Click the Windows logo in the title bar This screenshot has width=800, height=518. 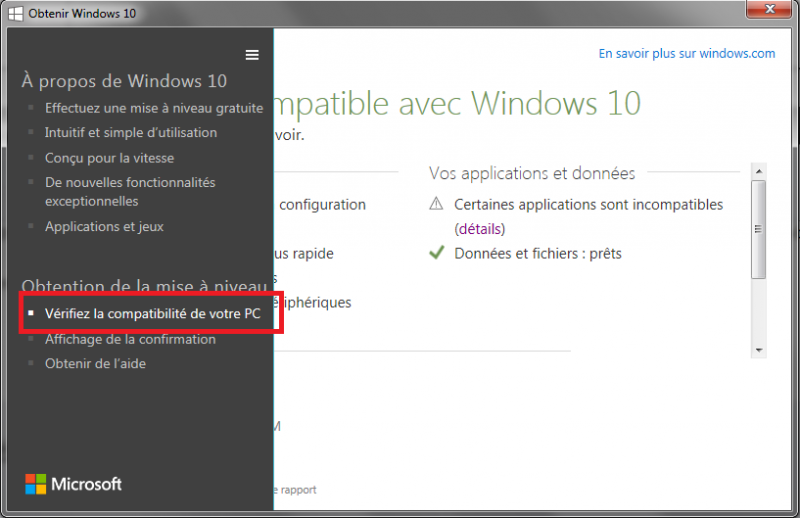pyautogui.click(x=17, y=14)
